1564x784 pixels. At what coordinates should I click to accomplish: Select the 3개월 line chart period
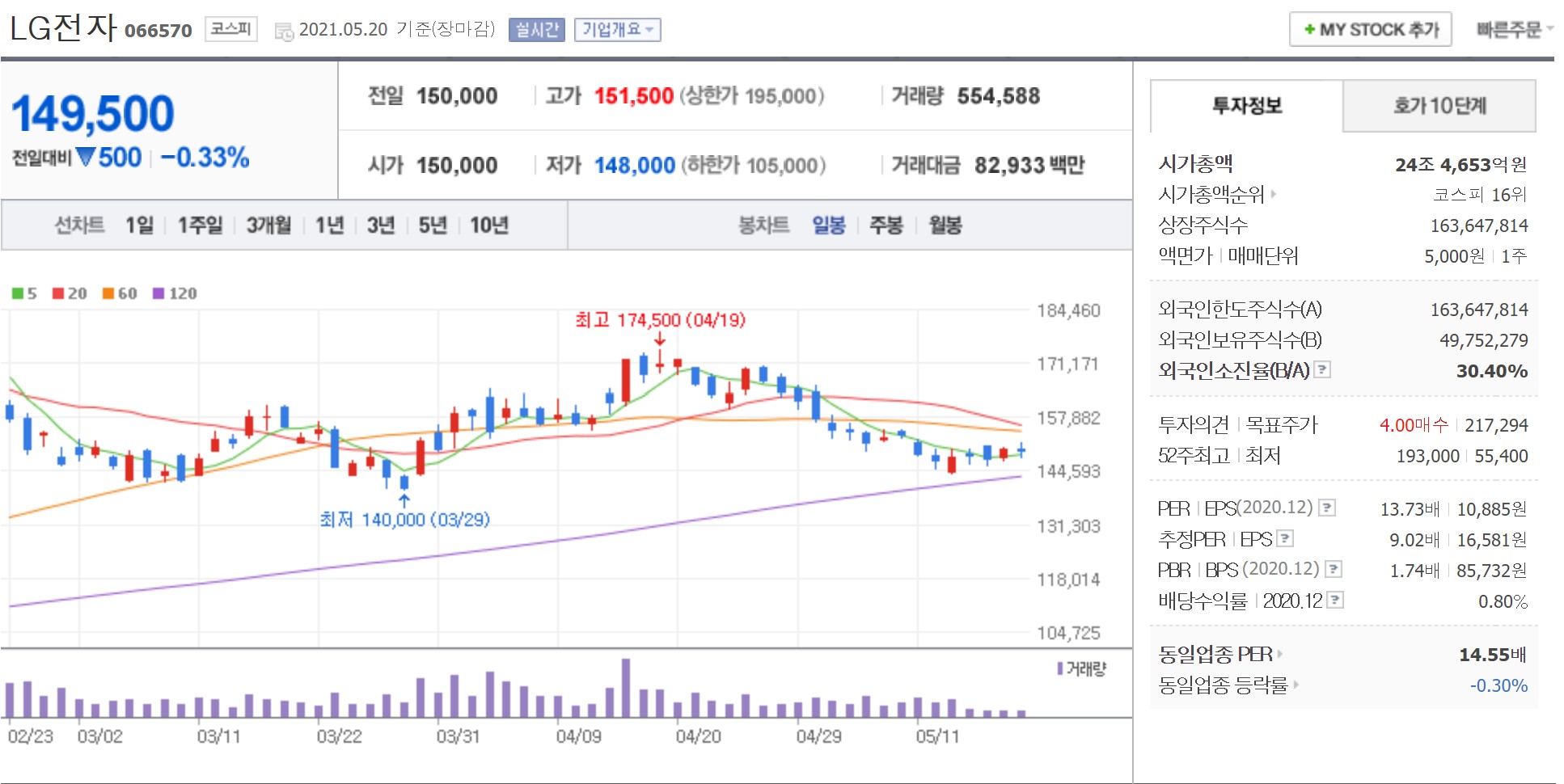click(x=268, y=225)
